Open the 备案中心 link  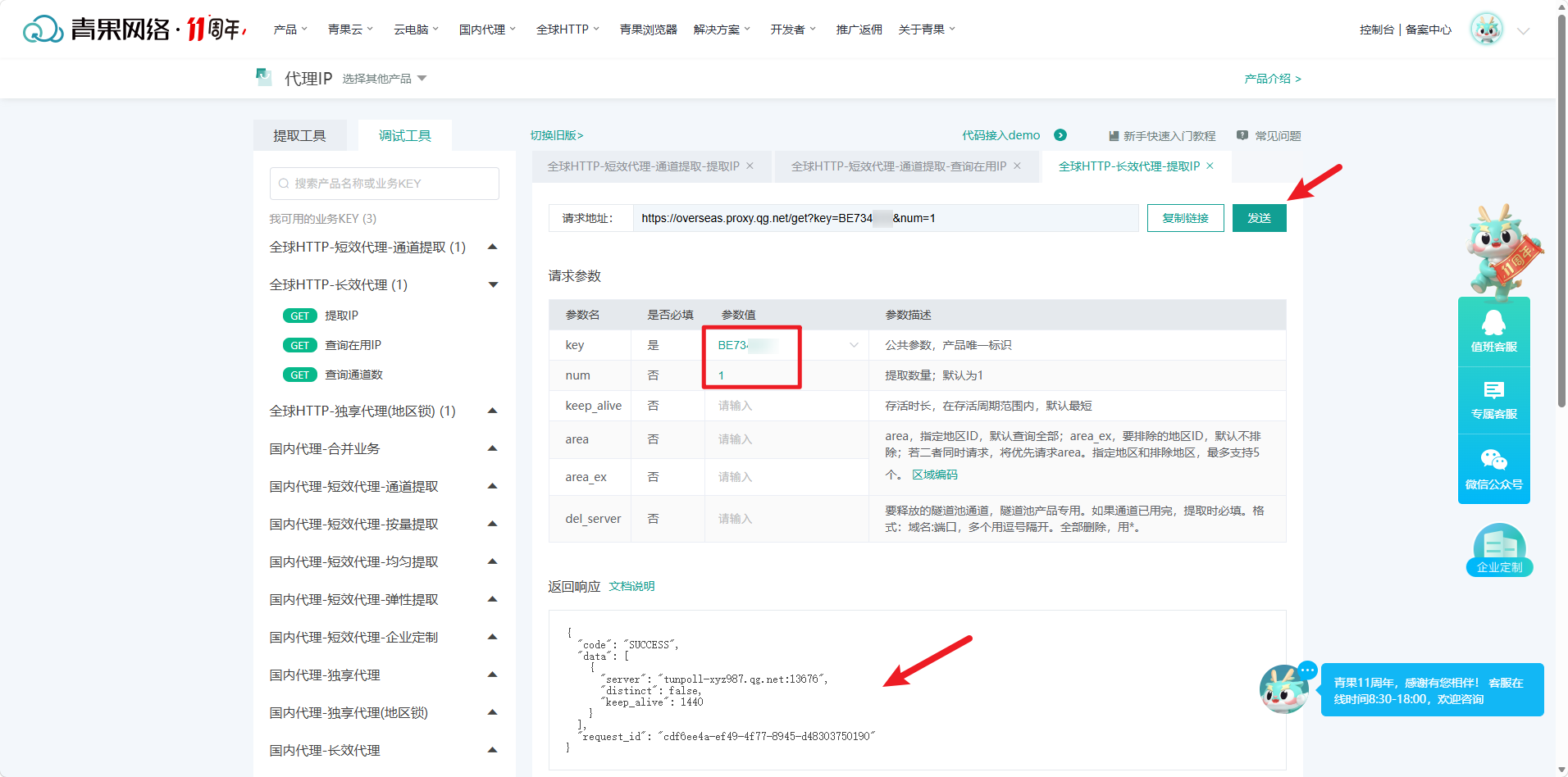[1428, 30]
